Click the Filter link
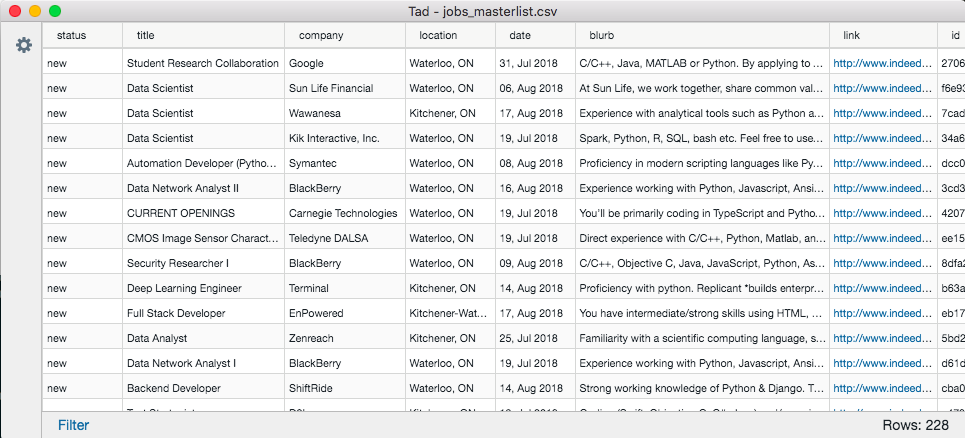The image size is (965, 438). click(73, 425)
